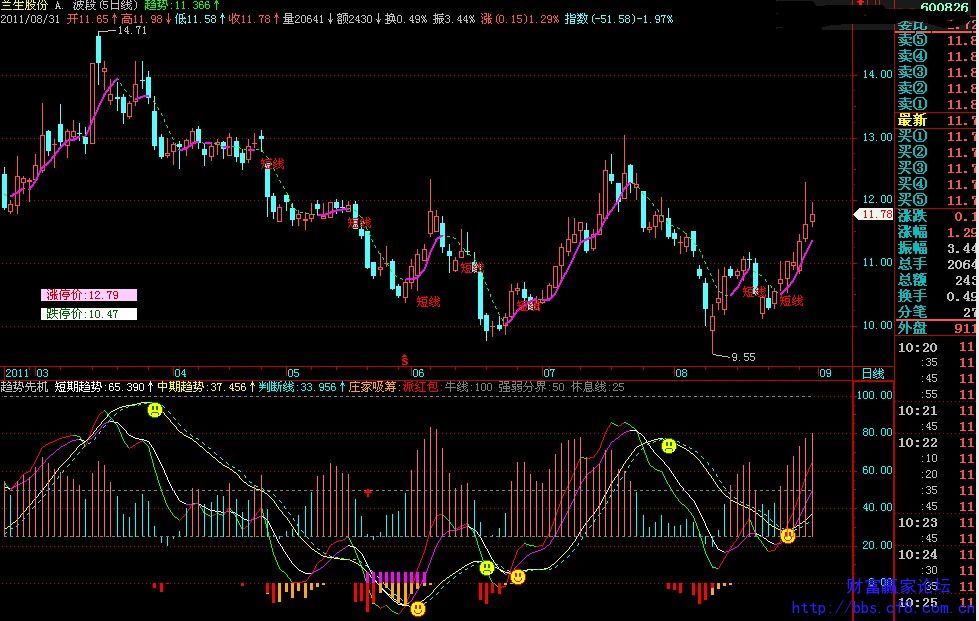Image resolution: width=979 pixels, height=621 pixels.
Task: Click the stock code 600826
Action: click(946, 7)
